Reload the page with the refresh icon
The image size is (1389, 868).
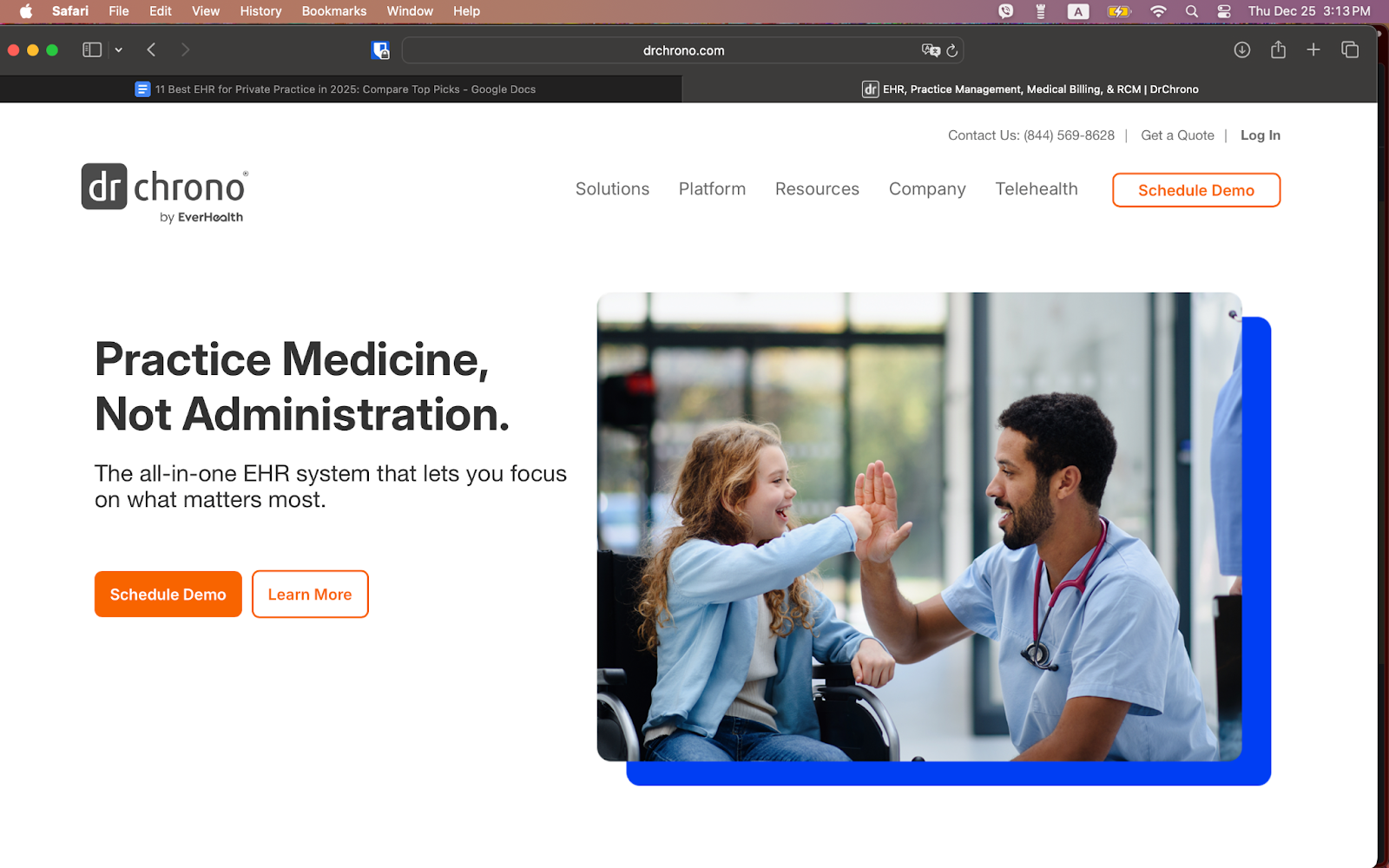952,50
